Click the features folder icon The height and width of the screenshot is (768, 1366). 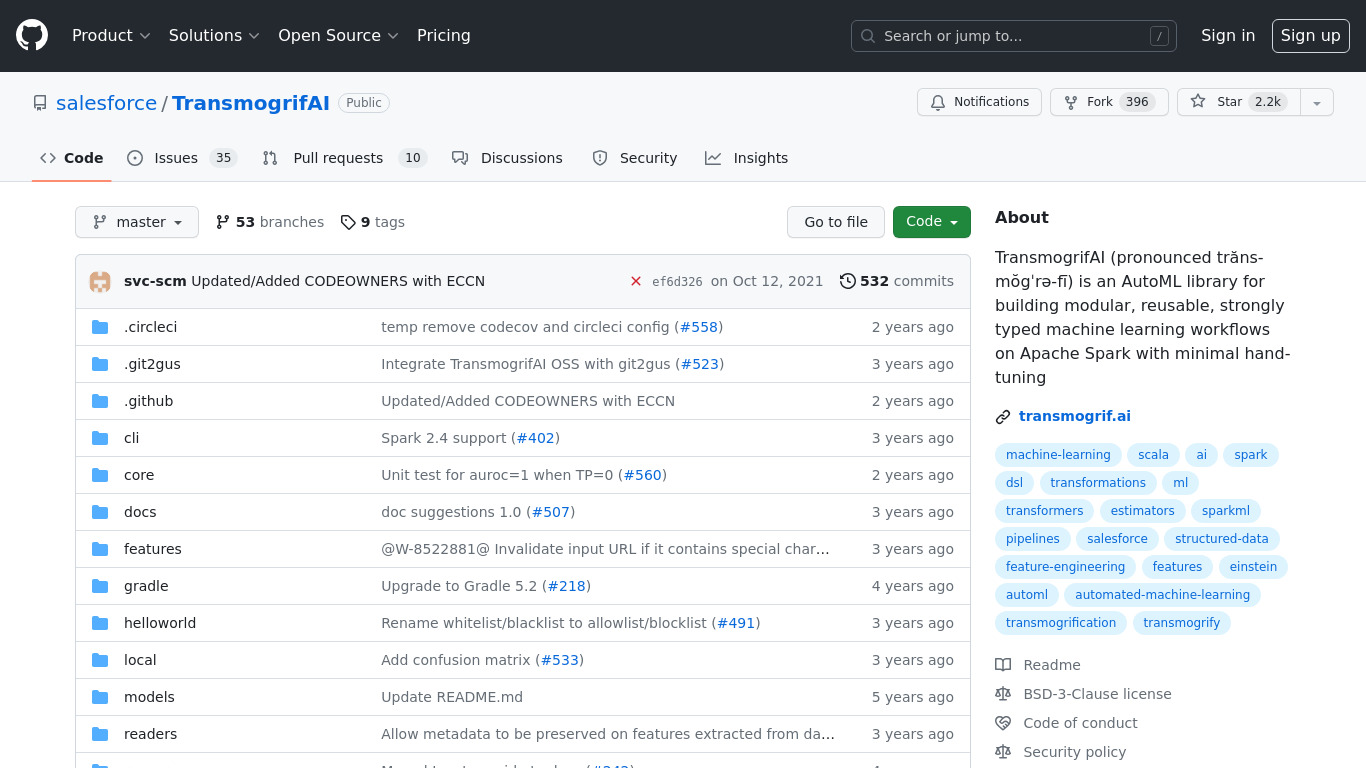[100, 549]
